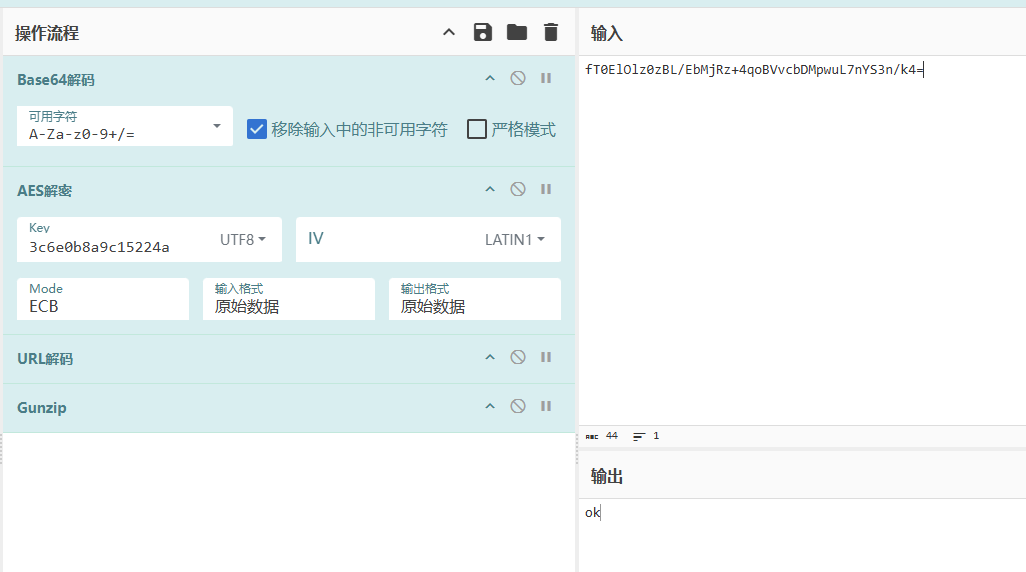The width and height of the screenshot is (1026, 572).
Task: Open the 输出格式 dropdown
Action: 474,299
